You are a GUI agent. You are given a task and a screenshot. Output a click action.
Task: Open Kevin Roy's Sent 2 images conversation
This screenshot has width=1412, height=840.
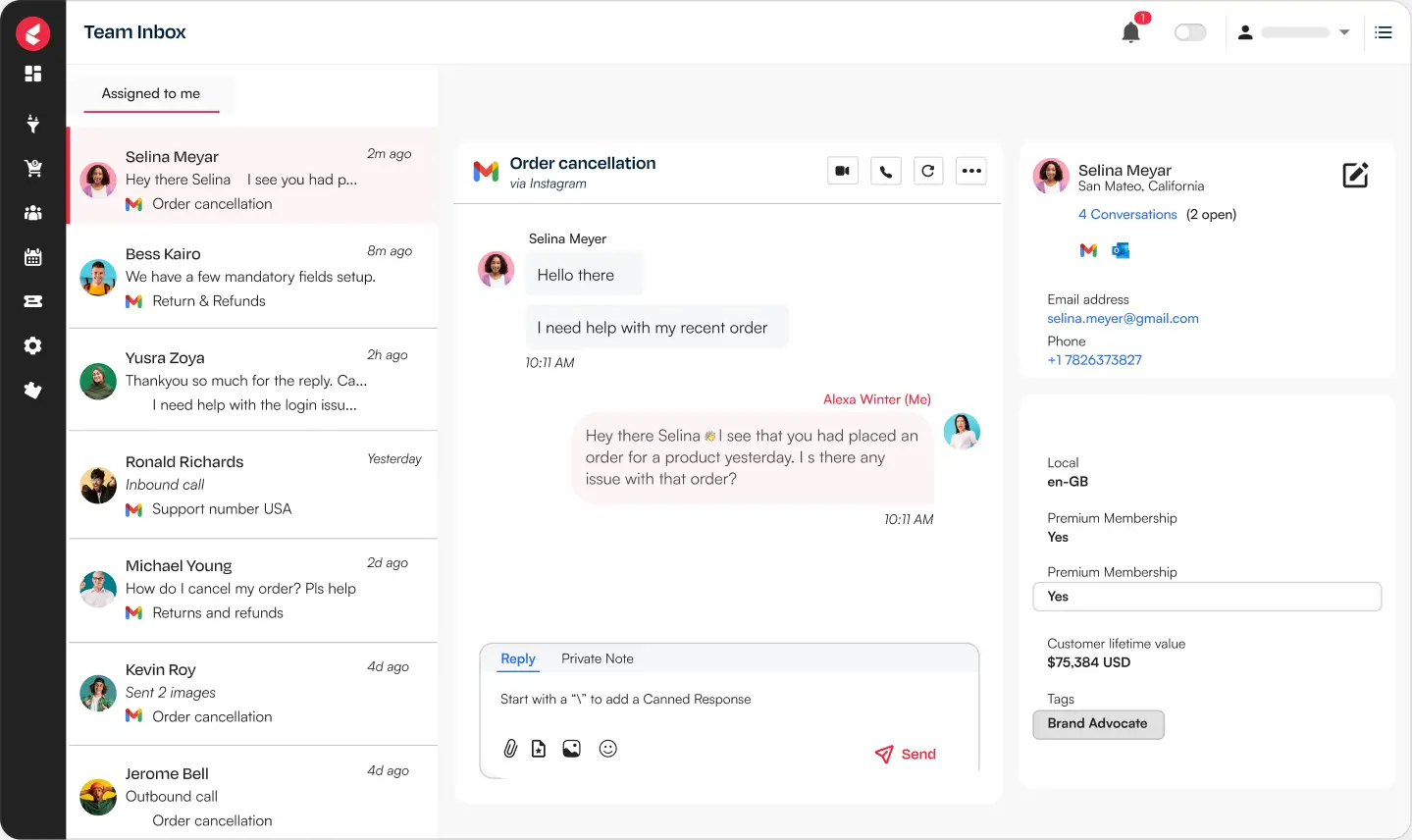(x=252, y=693)
